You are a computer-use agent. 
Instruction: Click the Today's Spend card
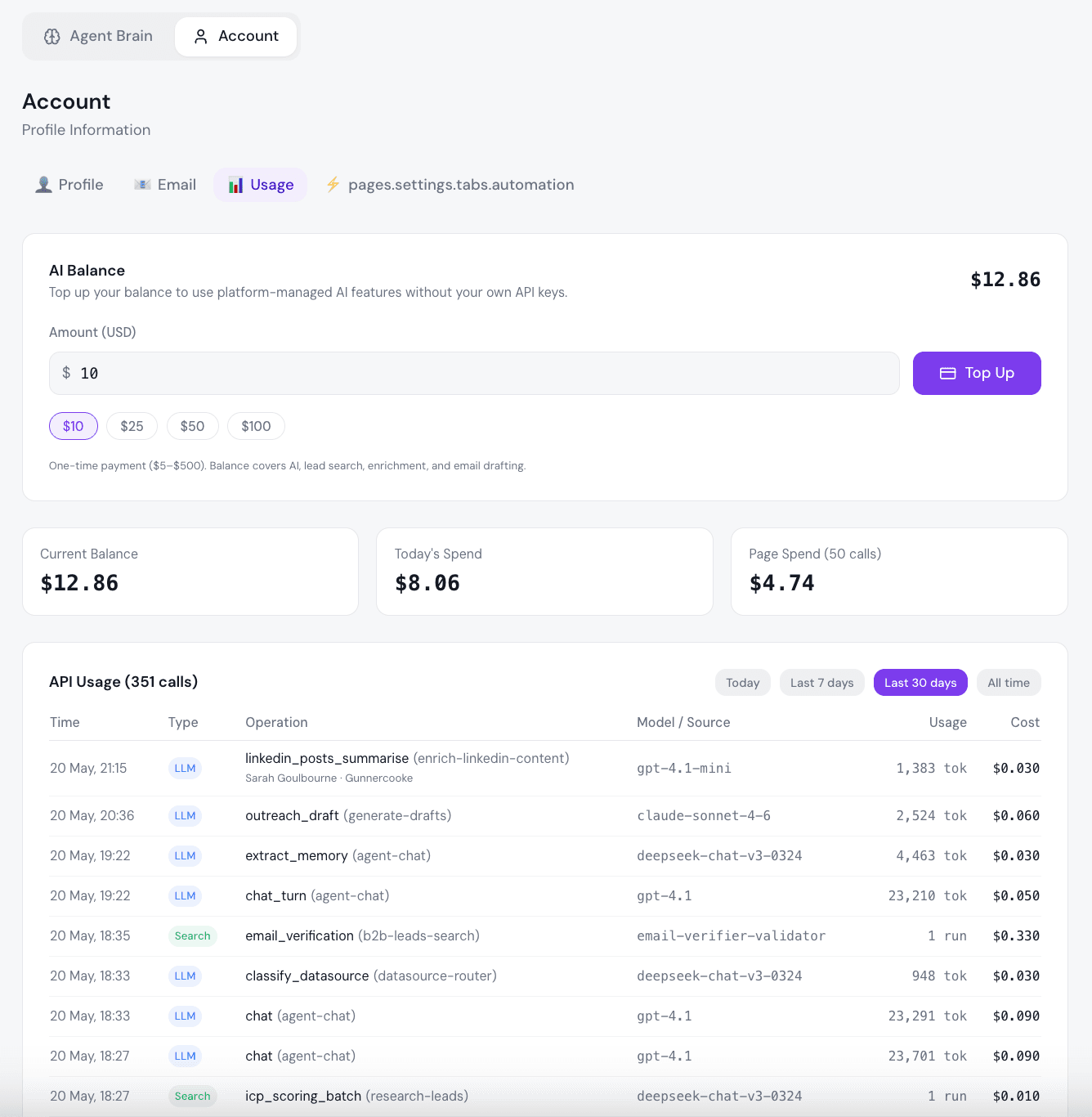pyautogui.click(x=544, y=572)
